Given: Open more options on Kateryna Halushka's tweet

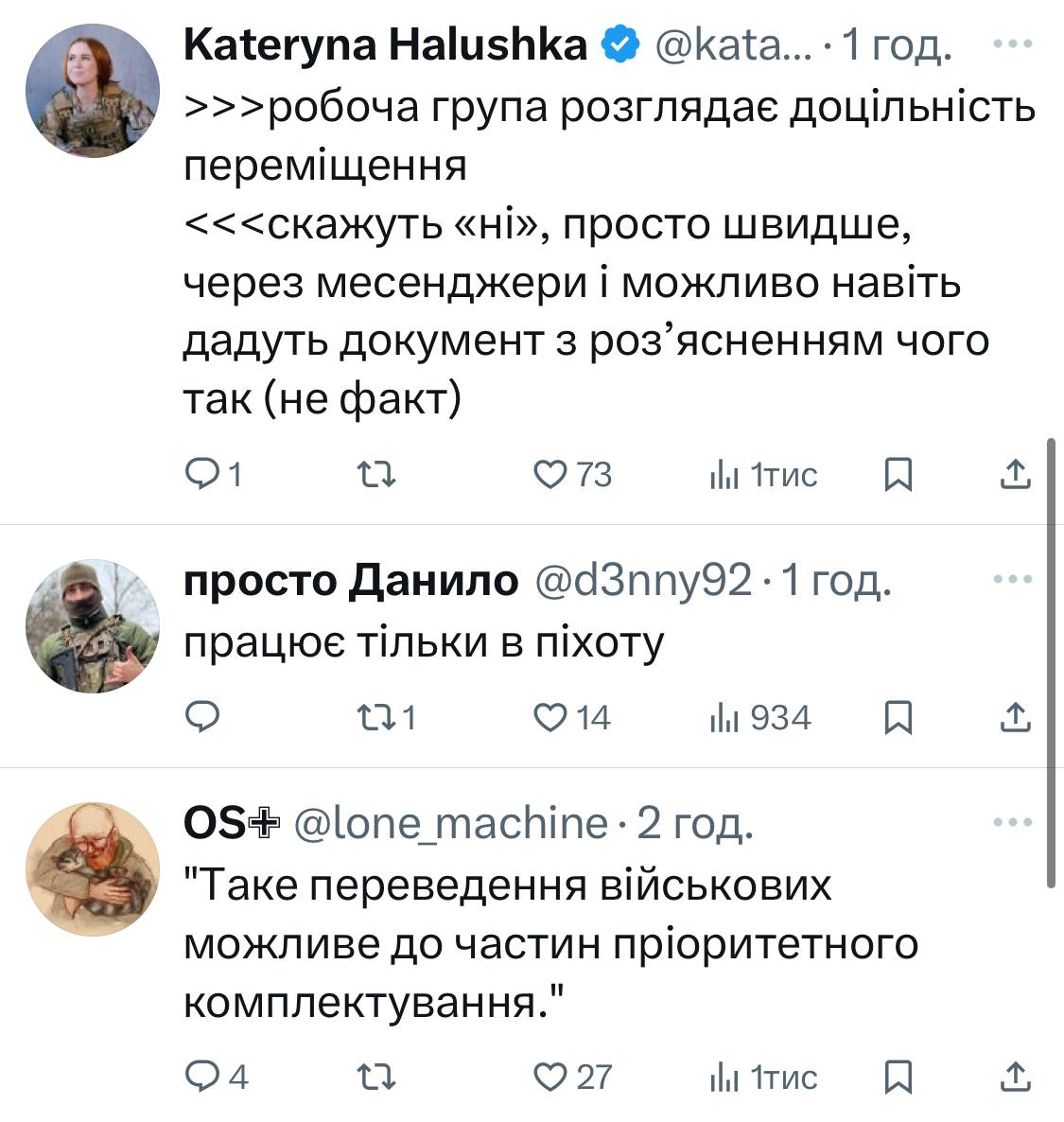Looking at the screenshot, I should [x=1013, y=44].
